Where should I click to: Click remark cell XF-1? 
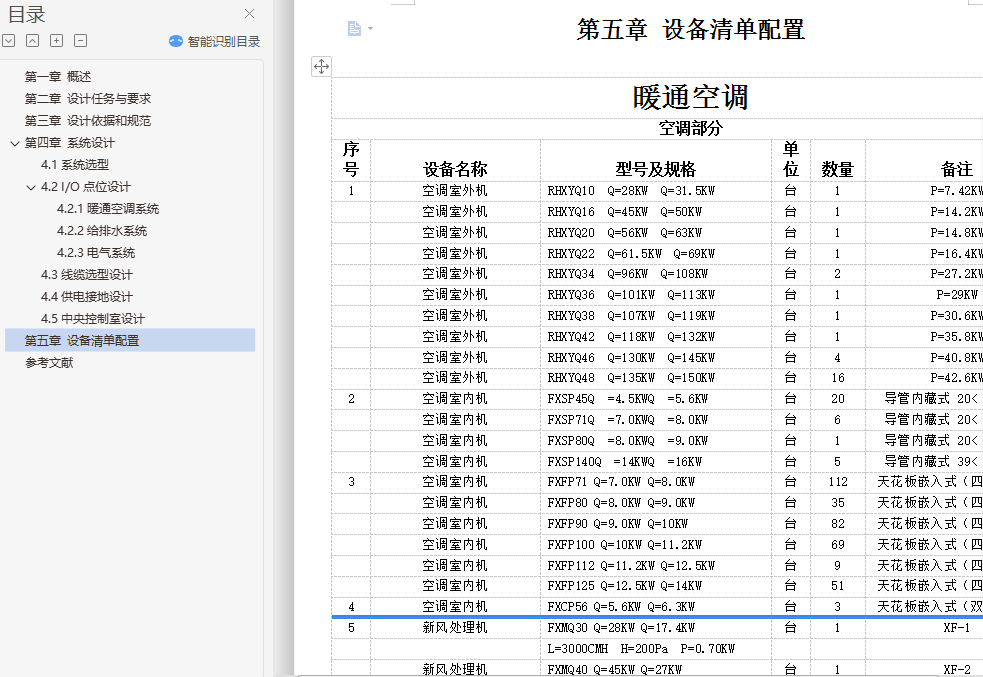point(957,627)
